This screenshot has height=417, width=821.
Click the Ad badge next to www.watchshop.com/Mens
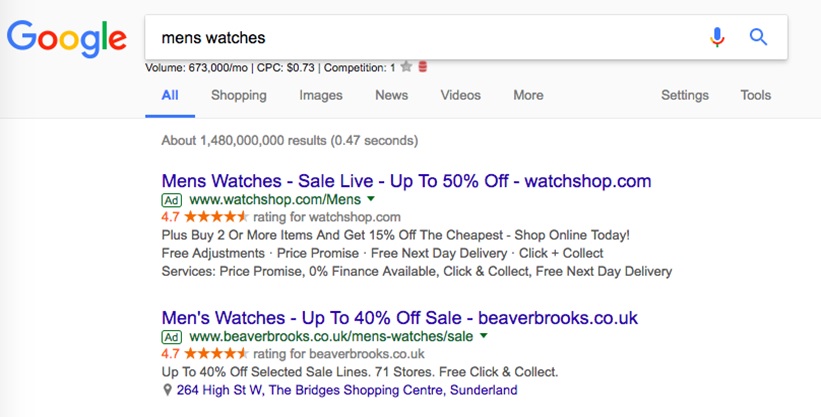(172, 200)
